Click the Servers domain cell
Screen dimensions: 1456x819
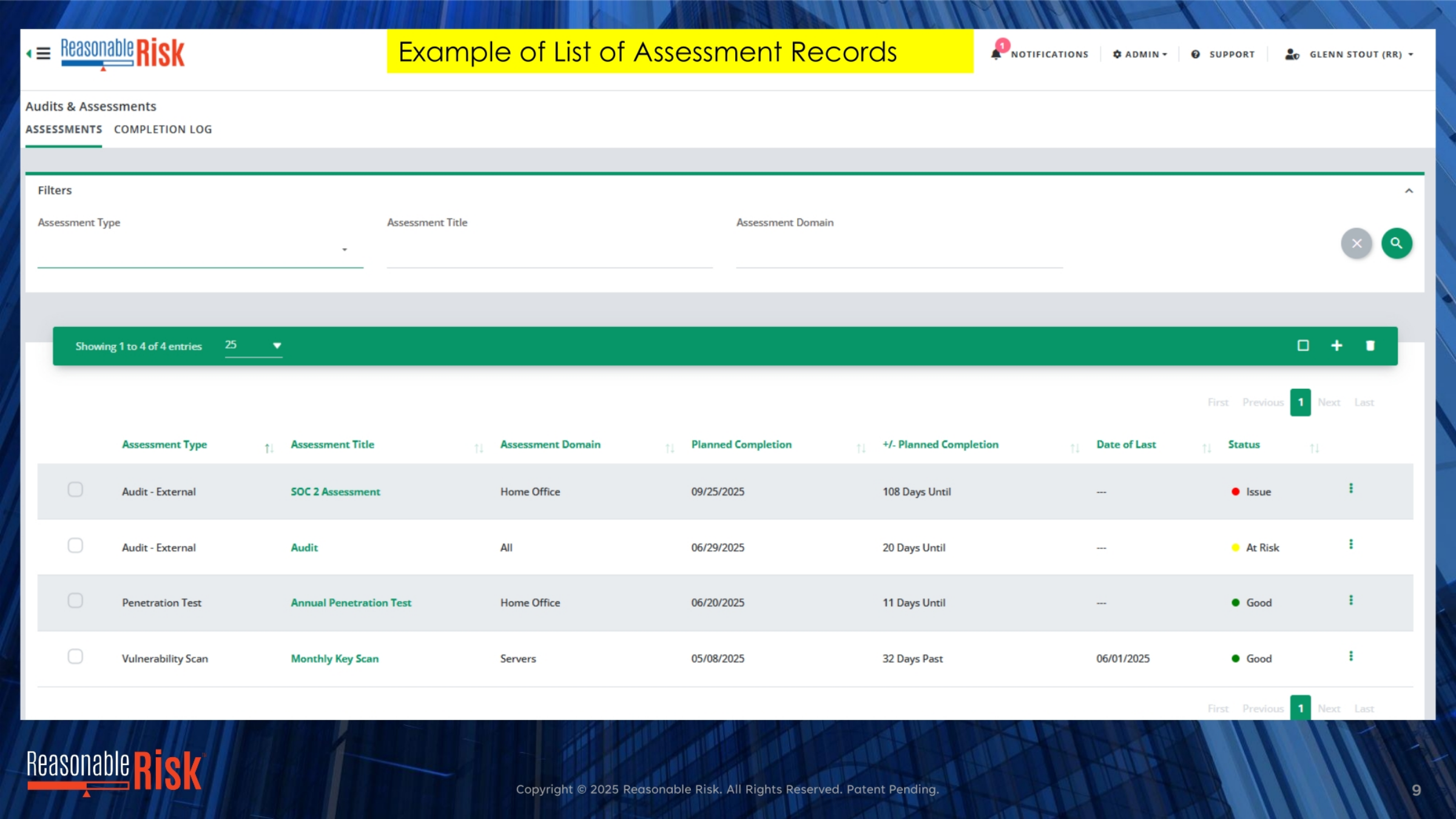tap(518, 658)
